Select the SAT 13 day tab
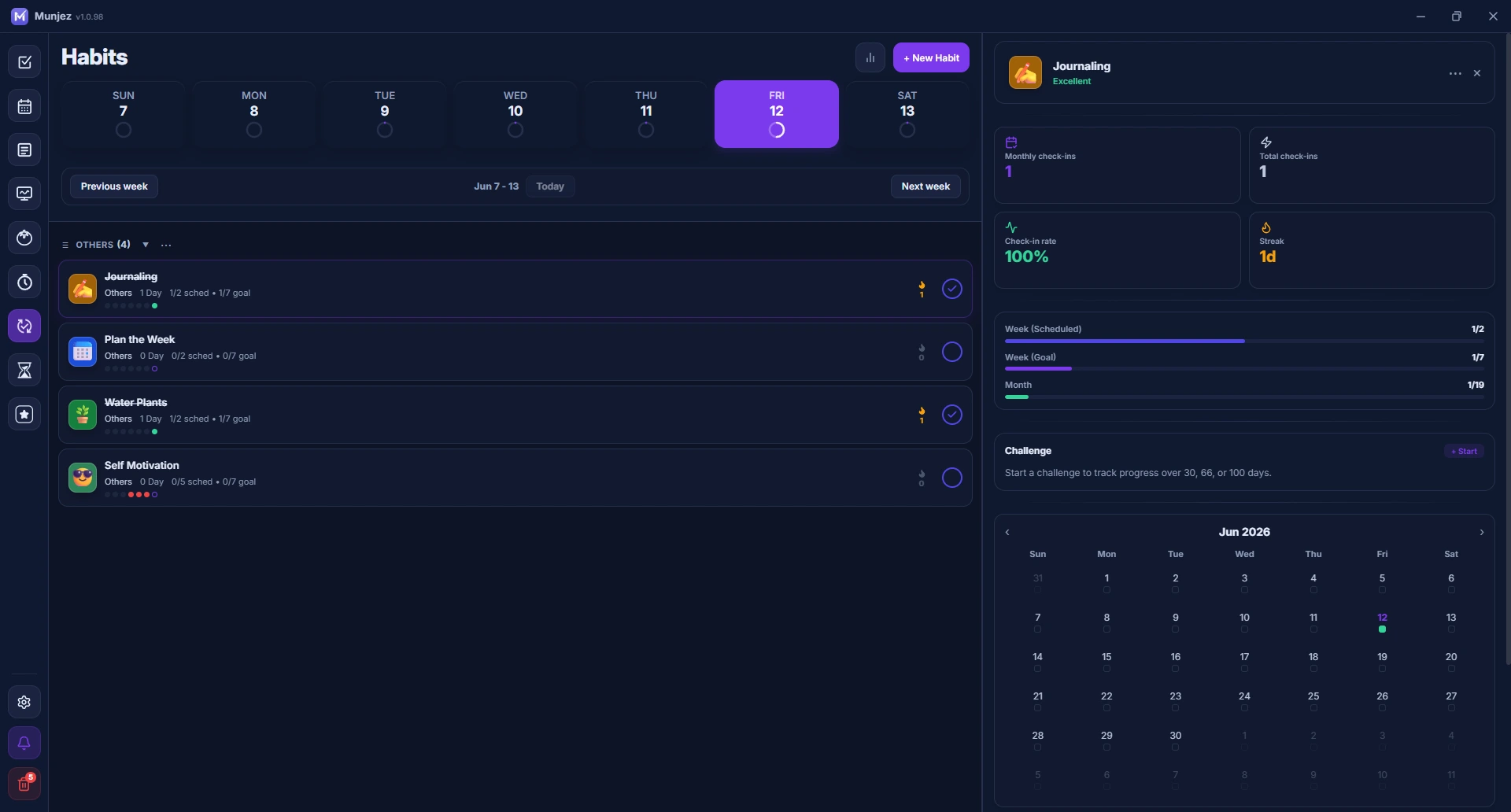The height and width of the screenshot is (812, 1511). [907, 114]
